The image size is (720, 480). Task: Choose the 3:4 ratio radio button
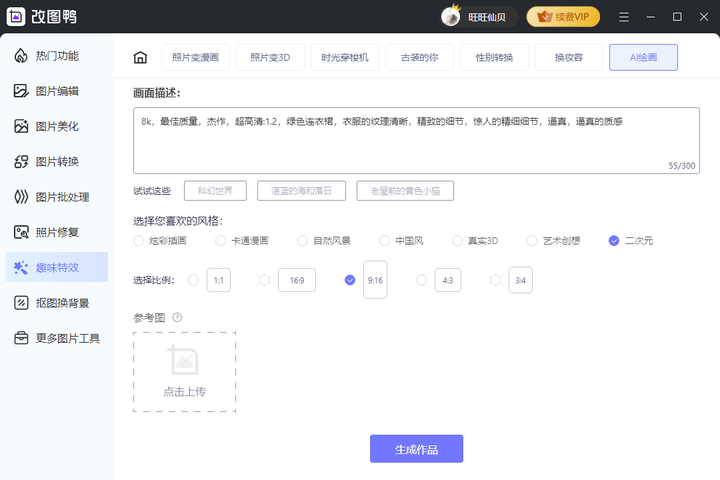pyautogui.click(x=495, y=280)
